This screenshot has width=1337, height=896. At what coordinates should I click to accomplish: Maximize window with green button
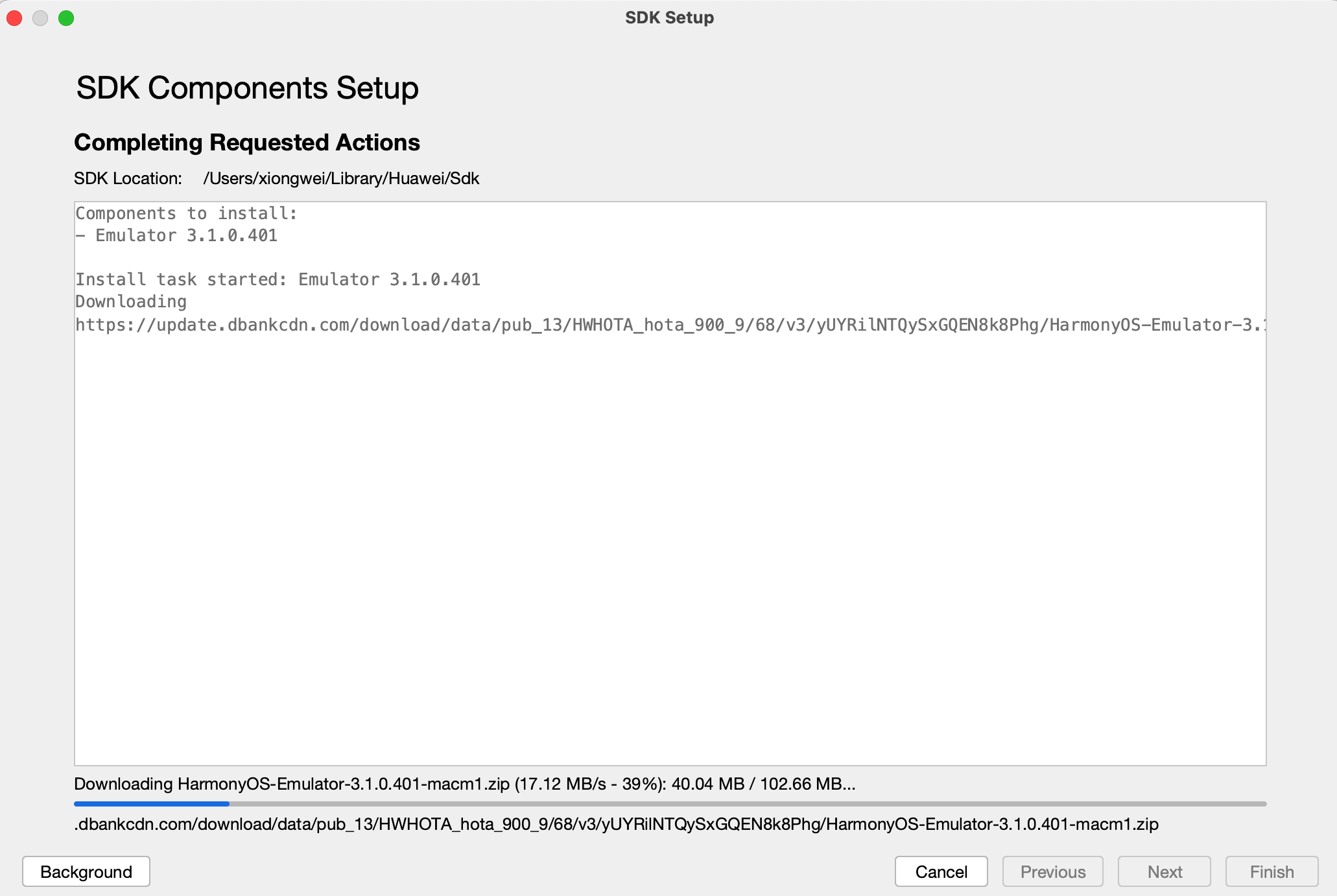coord(66,18)
